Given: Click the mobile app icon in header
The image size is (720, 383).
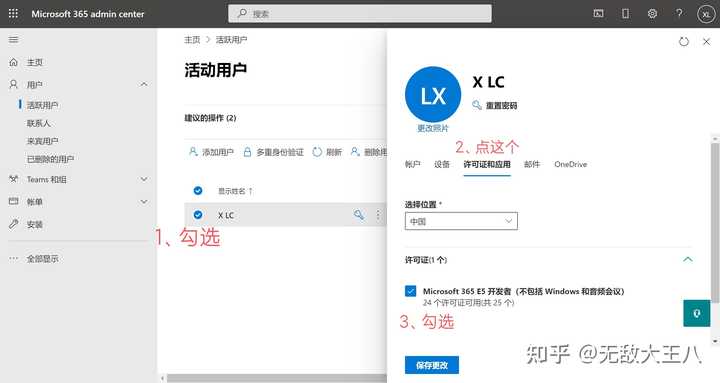Looking at the screenshot, I should click(625, 14).
